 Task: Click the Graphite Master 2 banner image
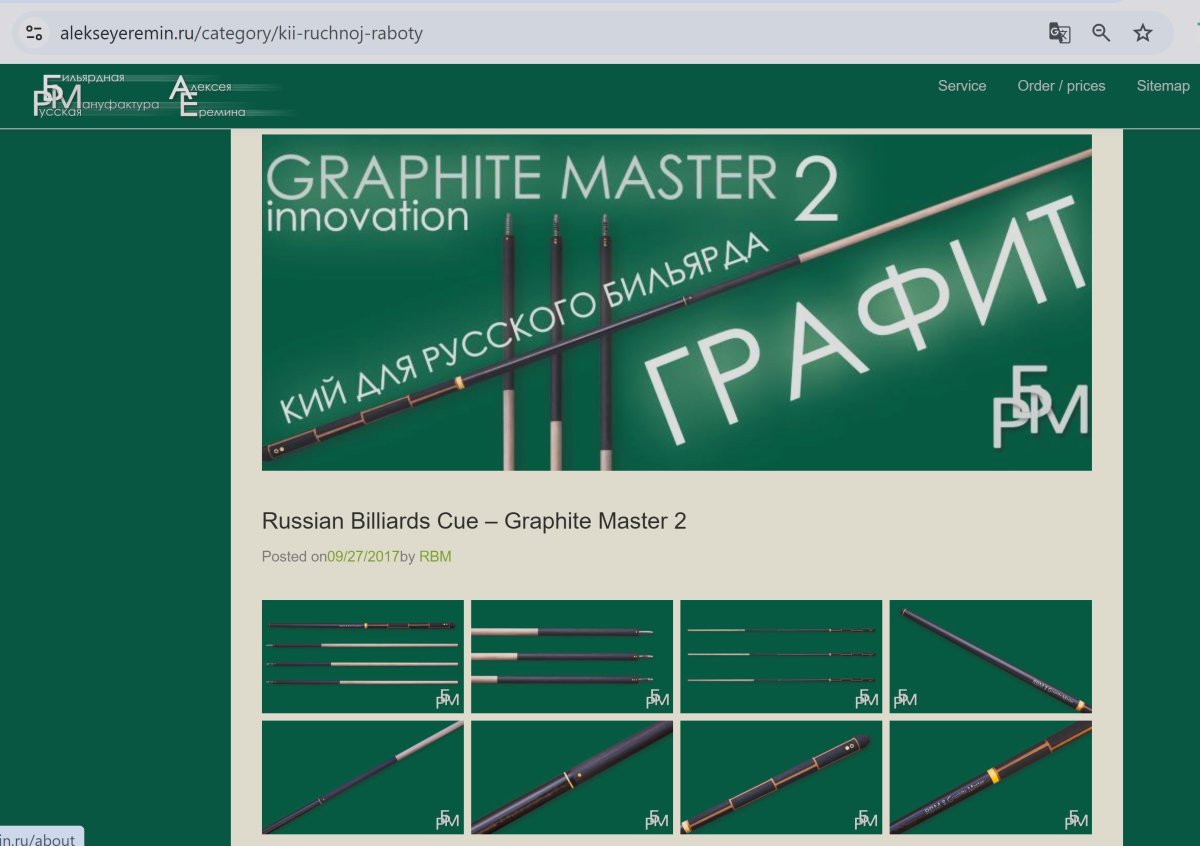[676, 302]
